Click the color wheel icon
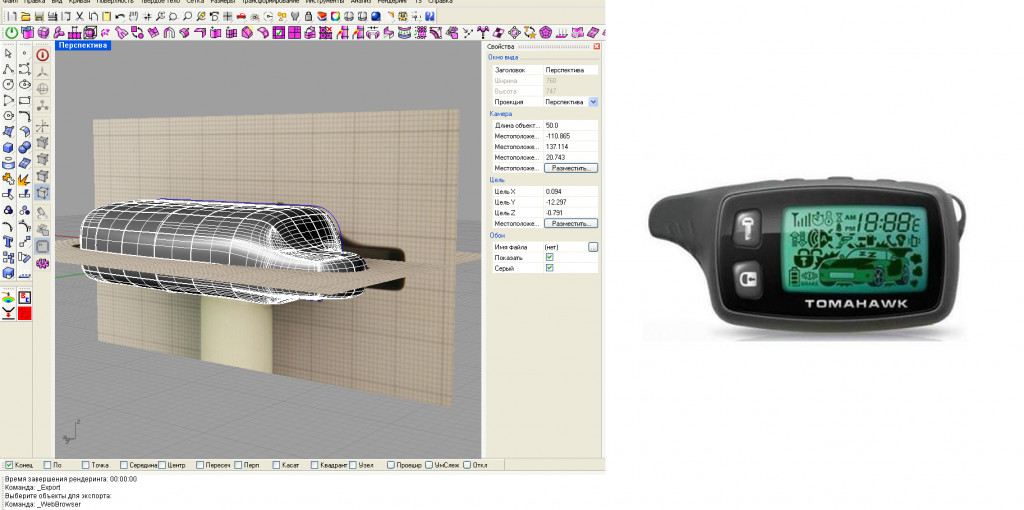The height and width of the screenshot is (510, 1024). (335, 16)
